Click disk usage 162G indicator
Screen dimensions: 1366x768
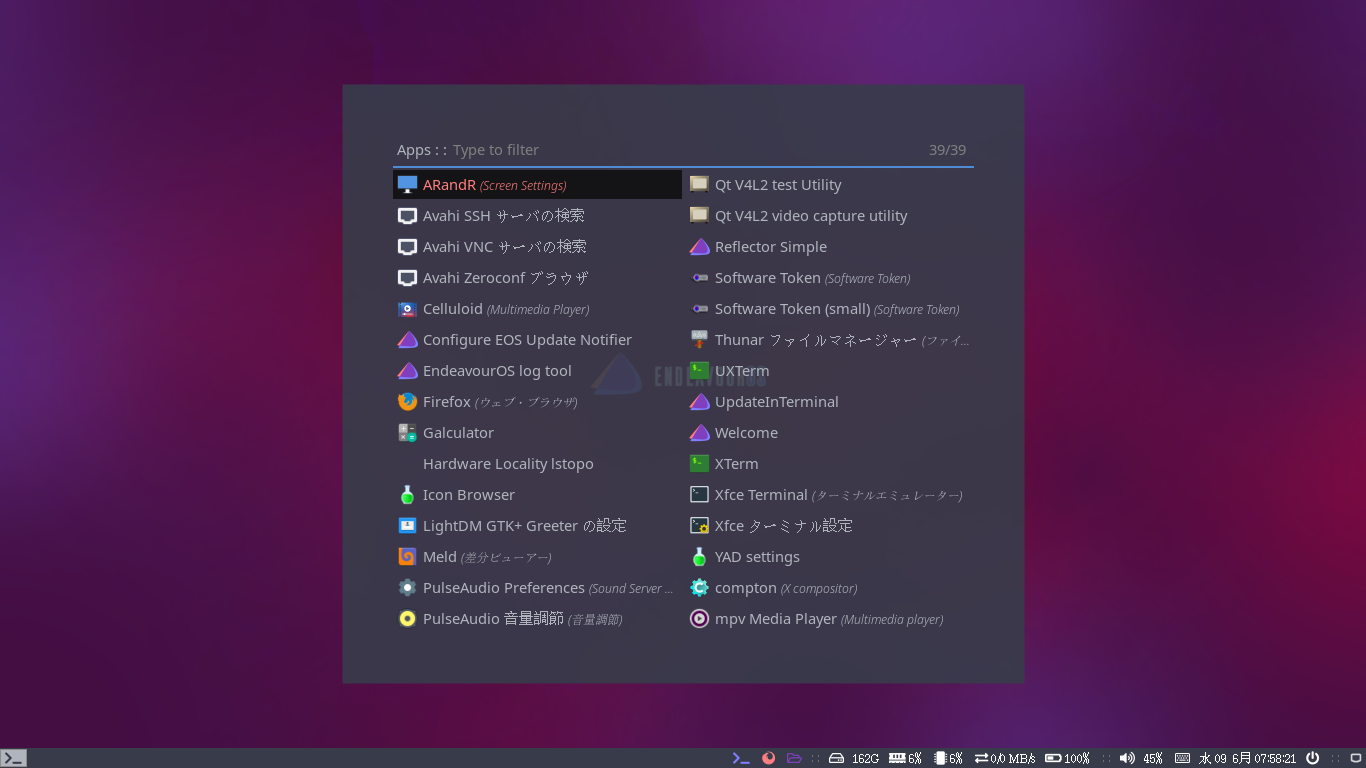pyautogui.click(x=854, y=759)
